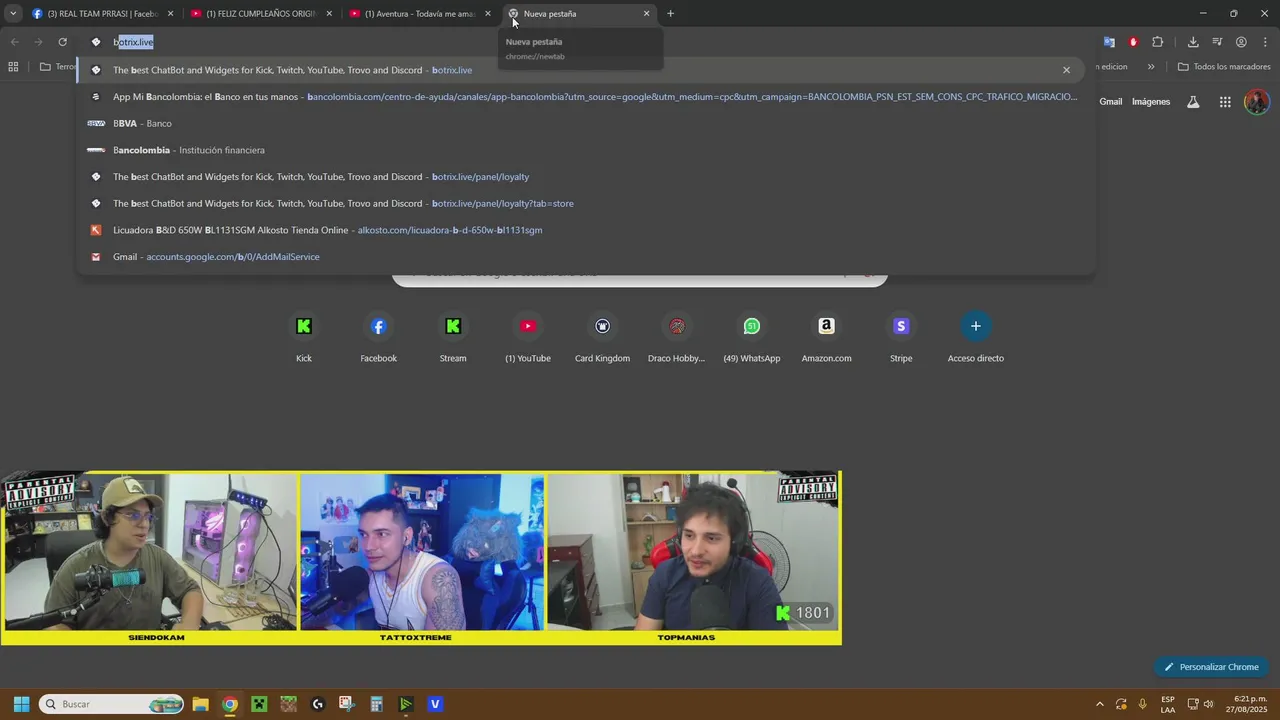Open the (1) YouTube shortcut tile
Image resolution: width=1280 pixels, height=720 pixels.
[528, 338]
